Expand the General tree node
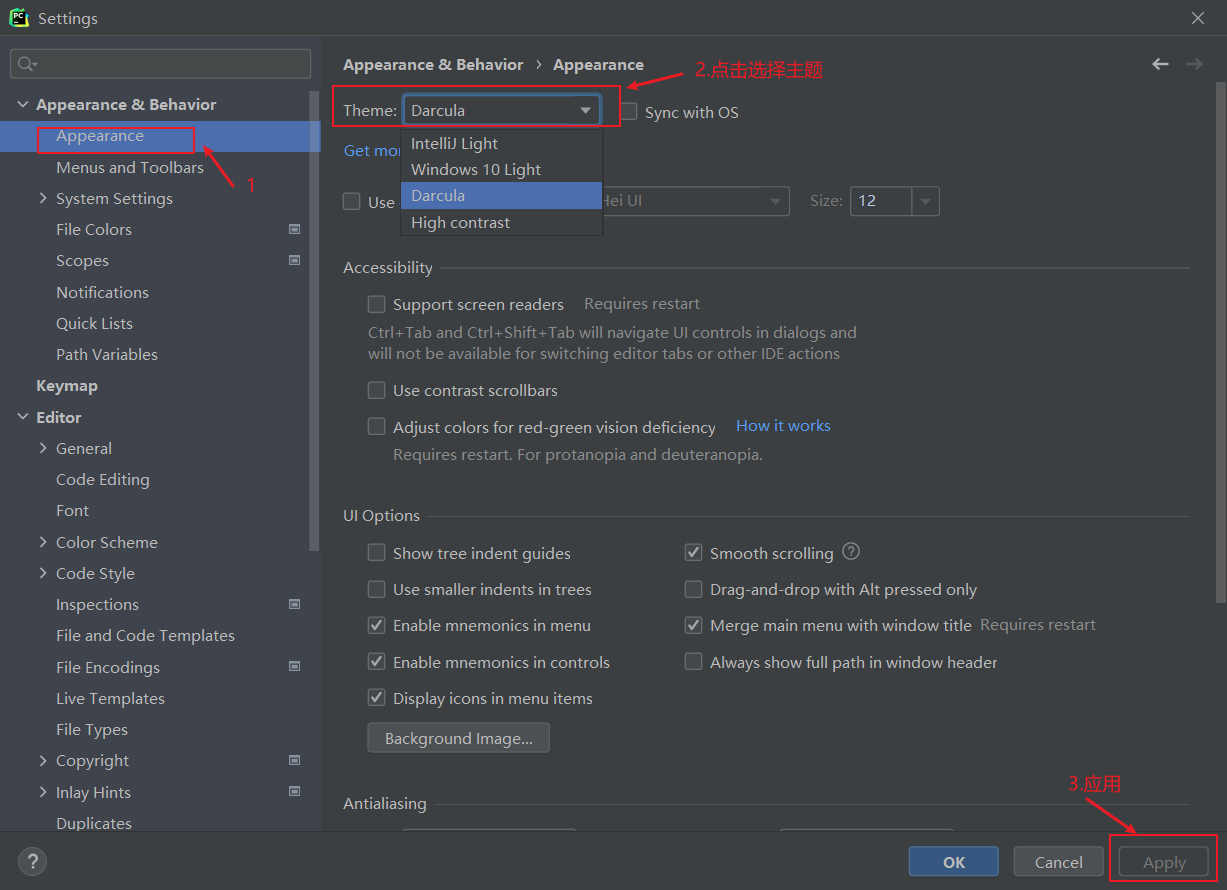This screenshot has height=890, width=1227. [x=43, y=448]
